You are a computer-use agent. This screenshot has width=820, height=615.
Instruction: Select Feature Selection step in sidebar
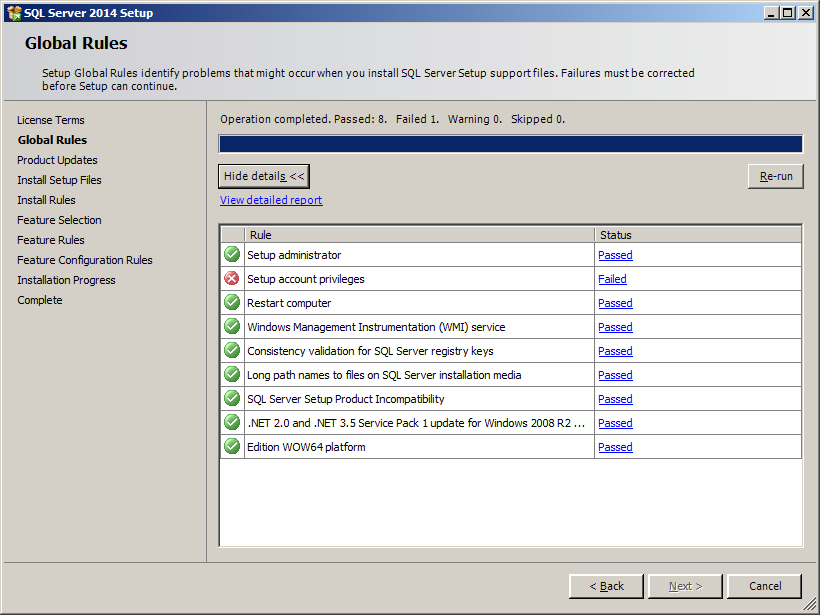[x=59, y=220]
